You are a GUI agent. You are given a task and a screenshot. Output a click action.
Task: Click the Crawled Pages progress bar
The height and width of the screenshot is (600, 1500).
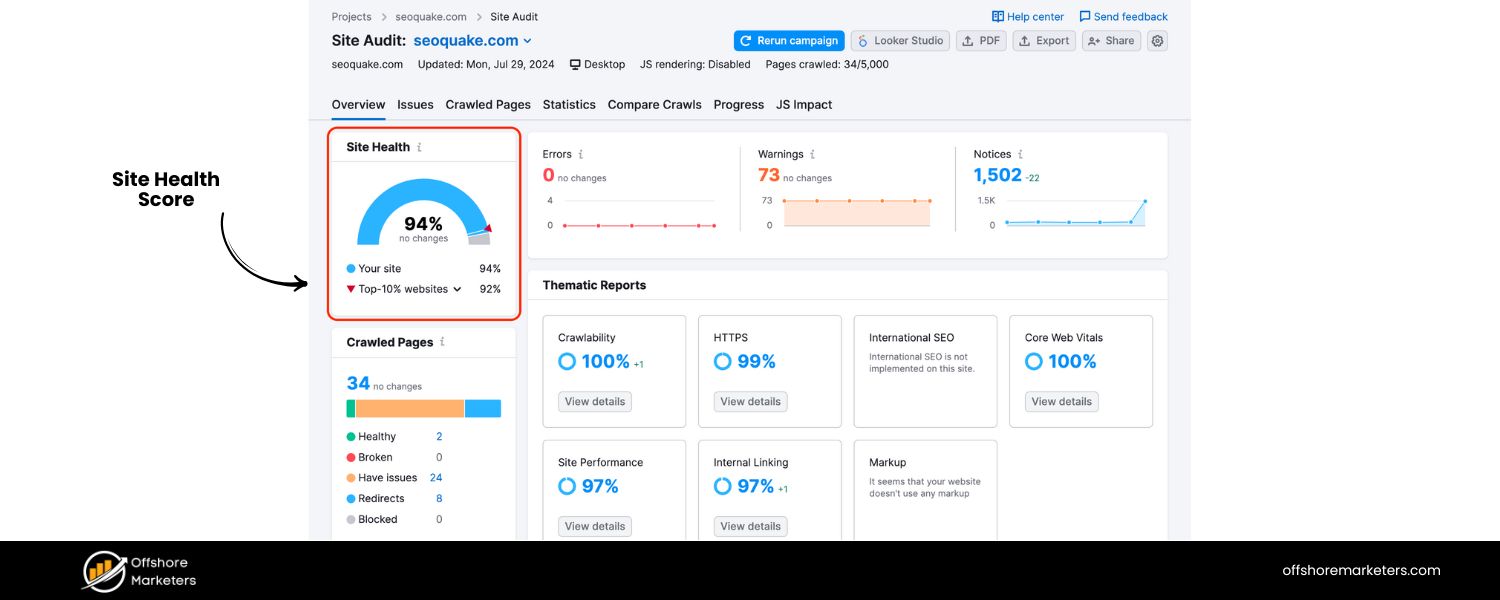click(424, 408)
